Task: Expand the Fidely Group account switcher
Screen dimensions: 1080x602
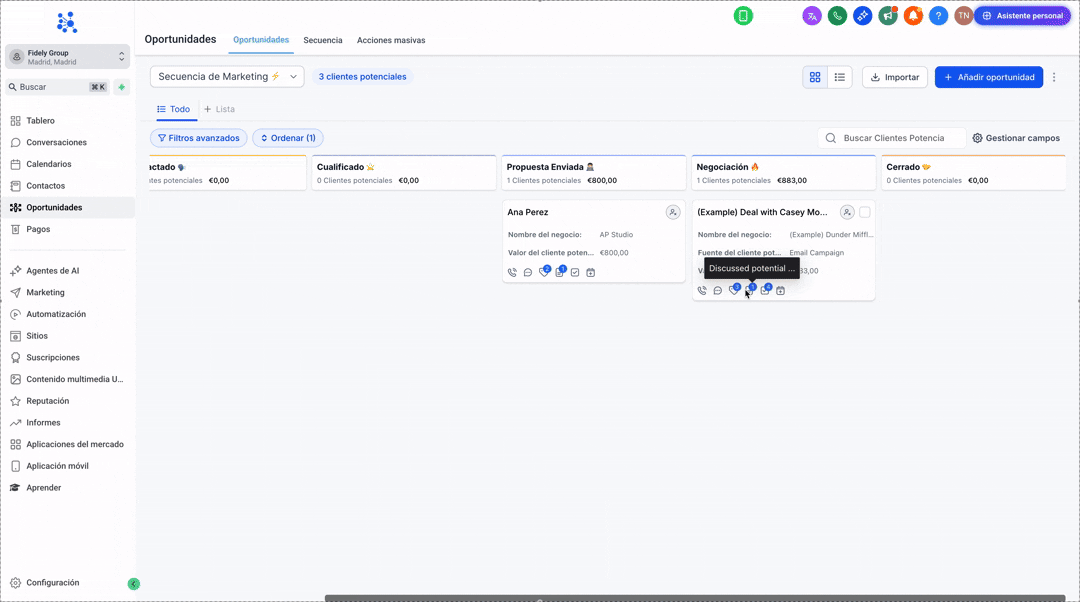Action: [x=67, y=57]
